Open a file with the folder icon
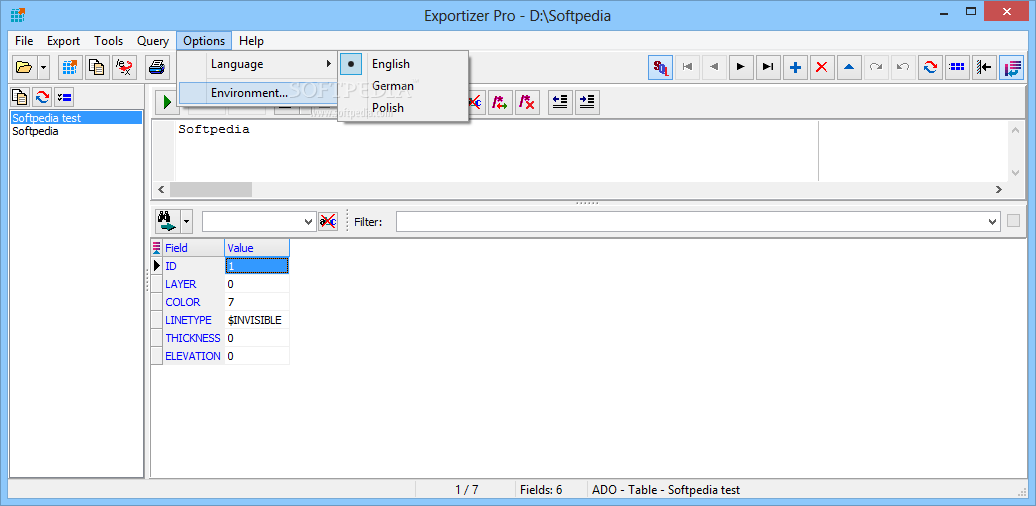The width and height of the screenshot is (1036, 506). [24, 67]
